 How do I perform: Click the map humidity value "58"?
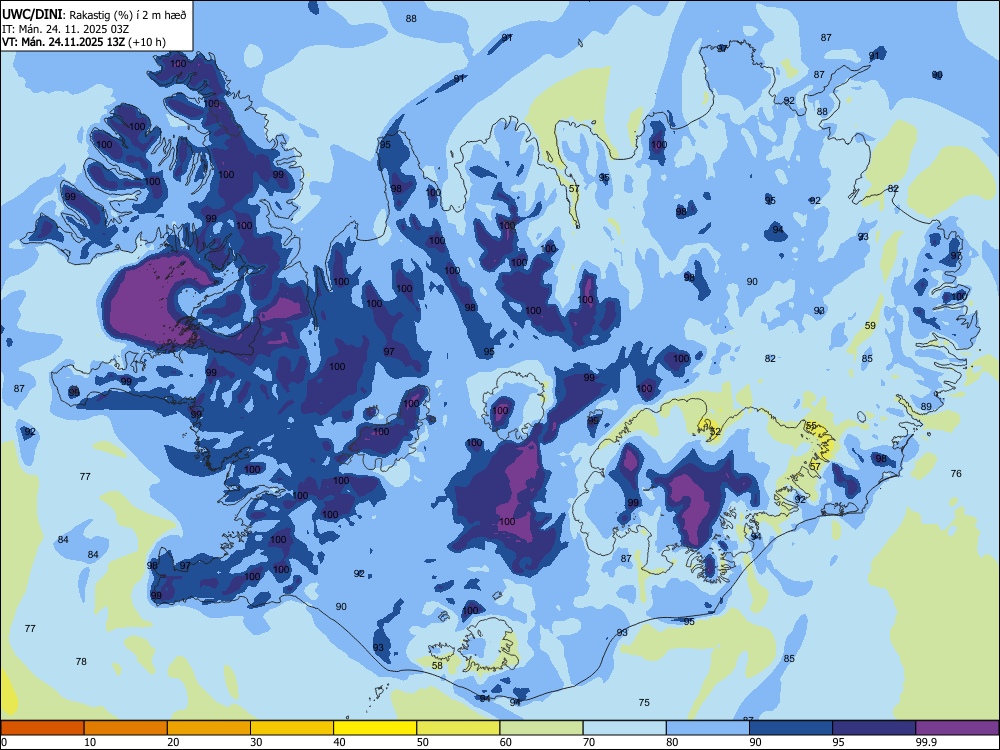tap(437, 665)
